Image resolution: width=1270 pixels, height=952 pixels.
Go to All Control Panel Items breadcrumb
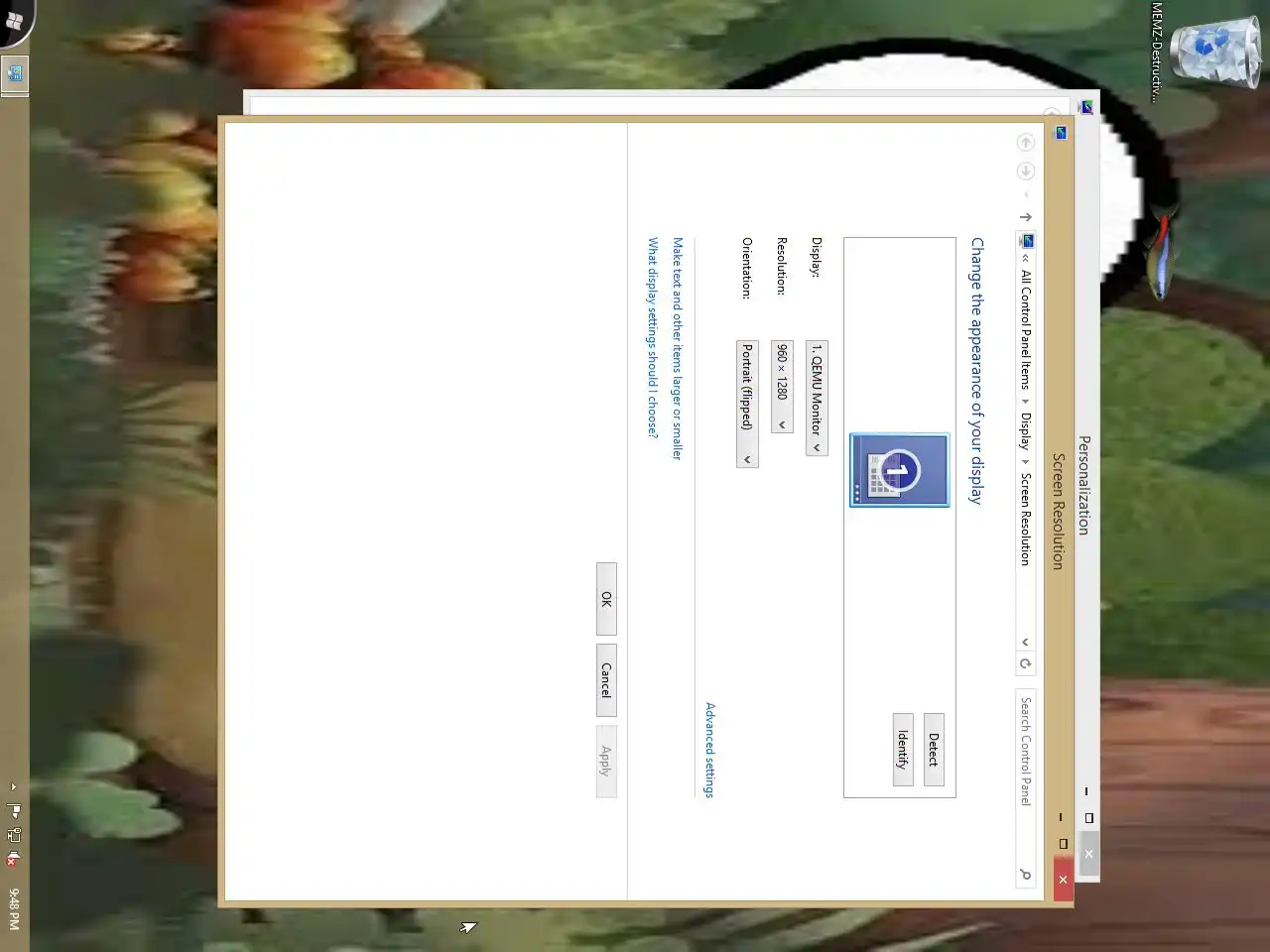(x=1026, y=328)
